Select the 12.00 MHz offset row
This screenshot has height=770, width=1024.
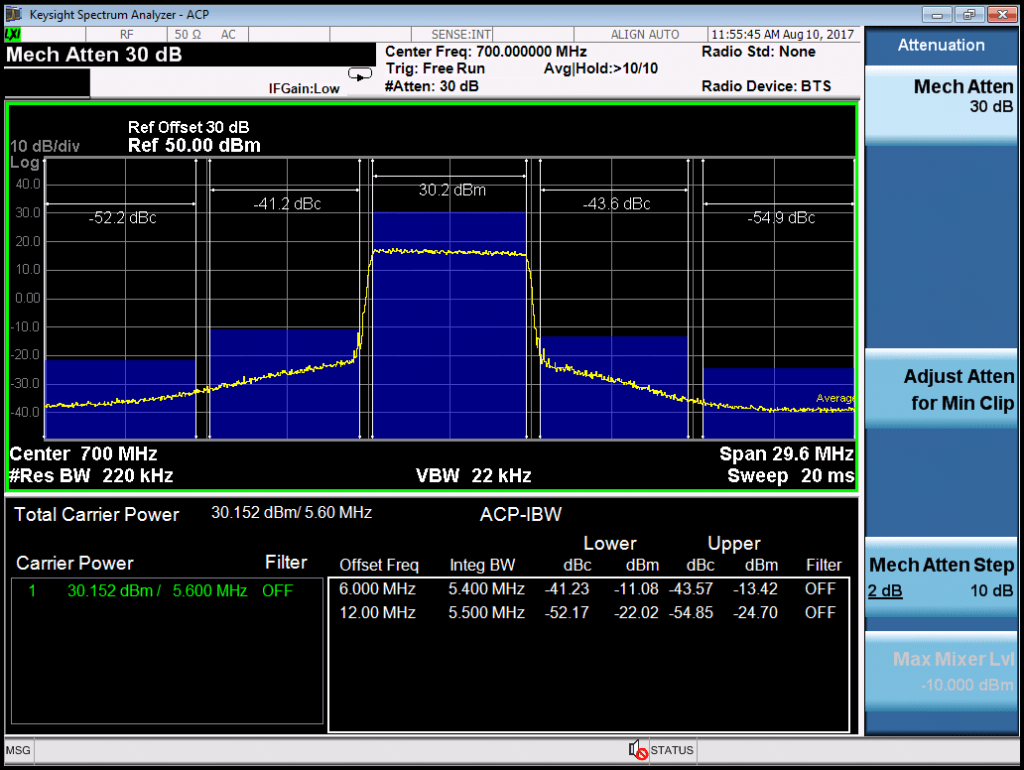(588, 612)
